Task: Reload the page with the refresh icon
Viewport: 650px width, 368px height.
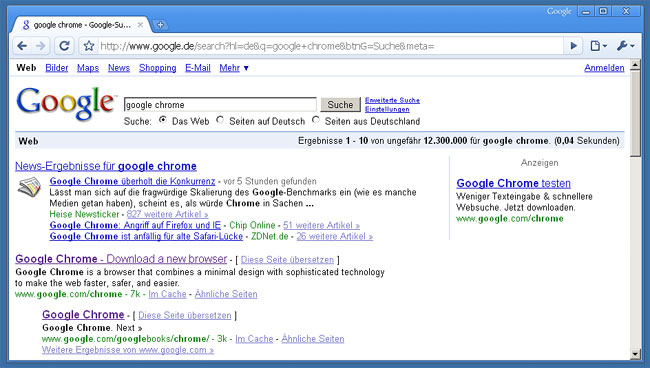Action: [x=64, y=46]
